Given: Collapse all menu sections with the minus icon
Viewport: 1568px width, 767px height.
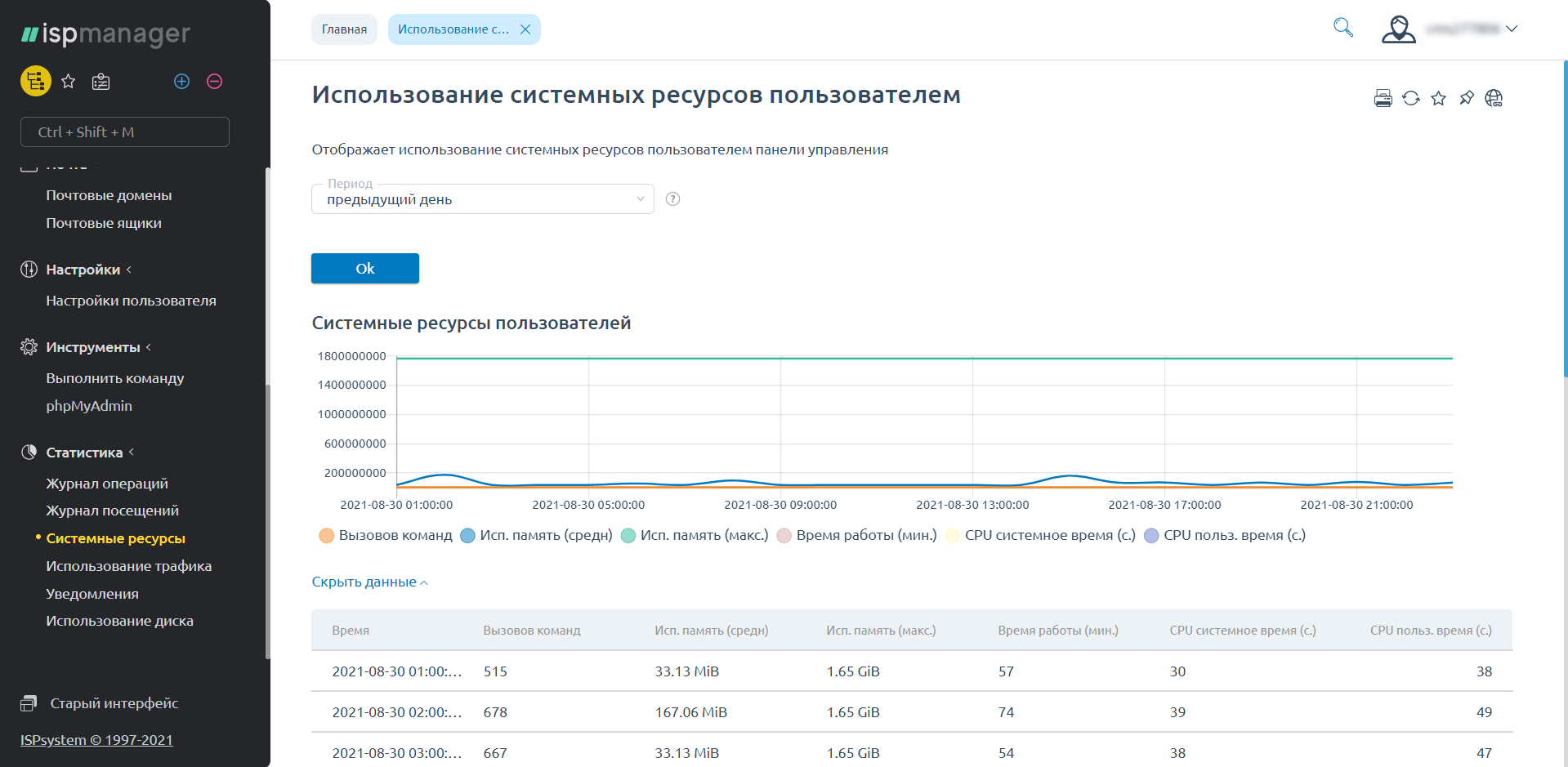Looking at the screenshot, I should click(214, 82).
